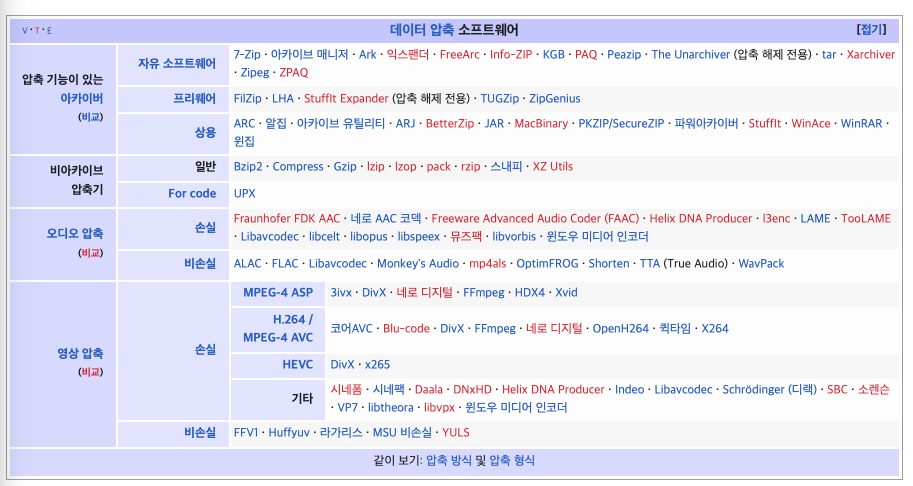Follow the X264 link
This screenshot has width=913, height=486.
(x=714, y=328)
